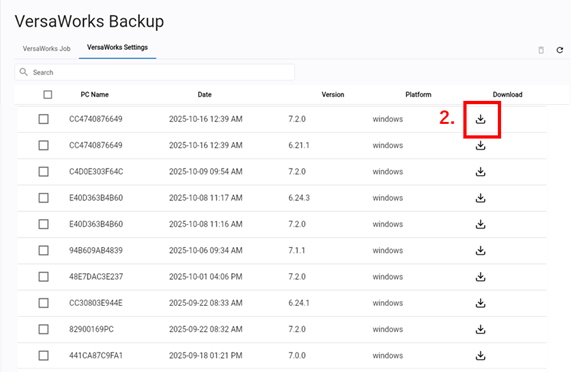Select PC name 441CA87C9FA1
571x372 pixels.
tap(96, 355)
